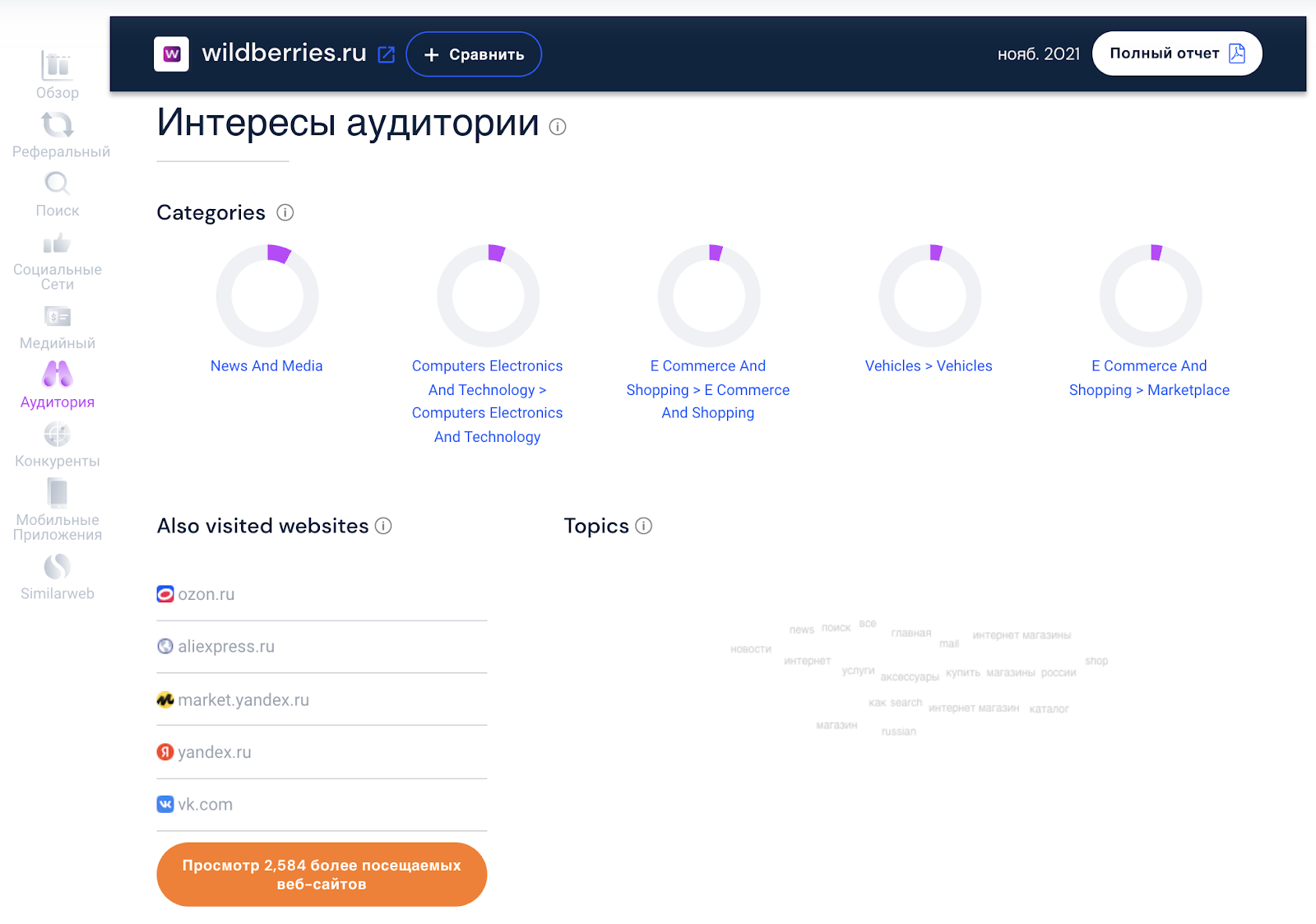Click the Computers Electronics donut chart
The height and width of the screenshot is (924, 1316).
coord(488,295)
